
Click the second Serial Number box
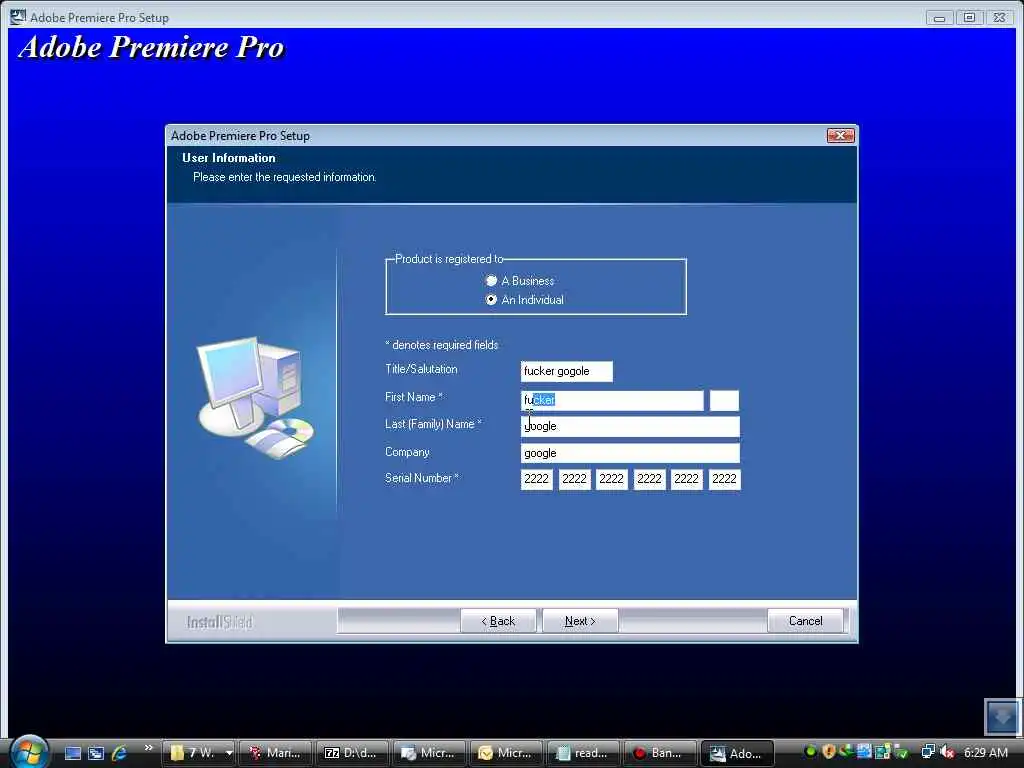tap(574, 479)
